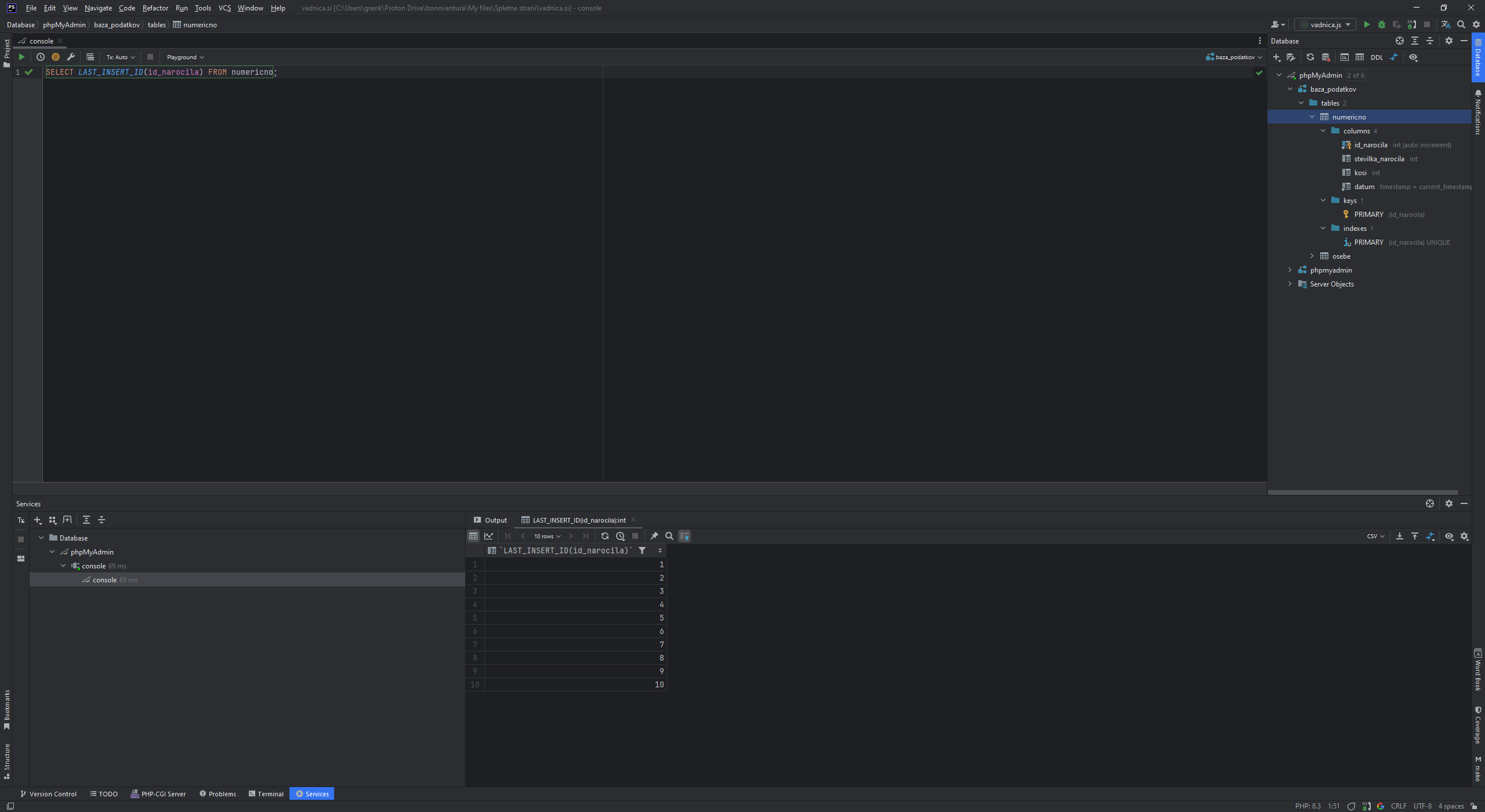Open the Terminal tool window button

266,793
